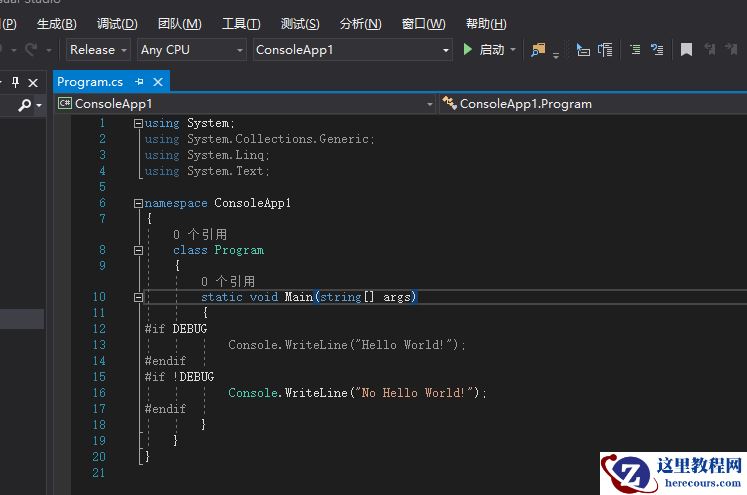Open the Release configuration dropdown

tap(98, 49)
